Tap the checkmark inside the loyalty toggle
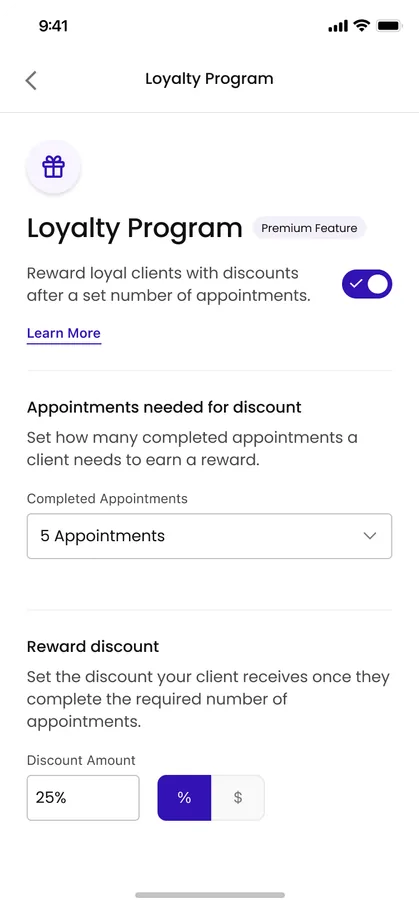The height and width of the screenshot is (908, 419). (355, 284)
